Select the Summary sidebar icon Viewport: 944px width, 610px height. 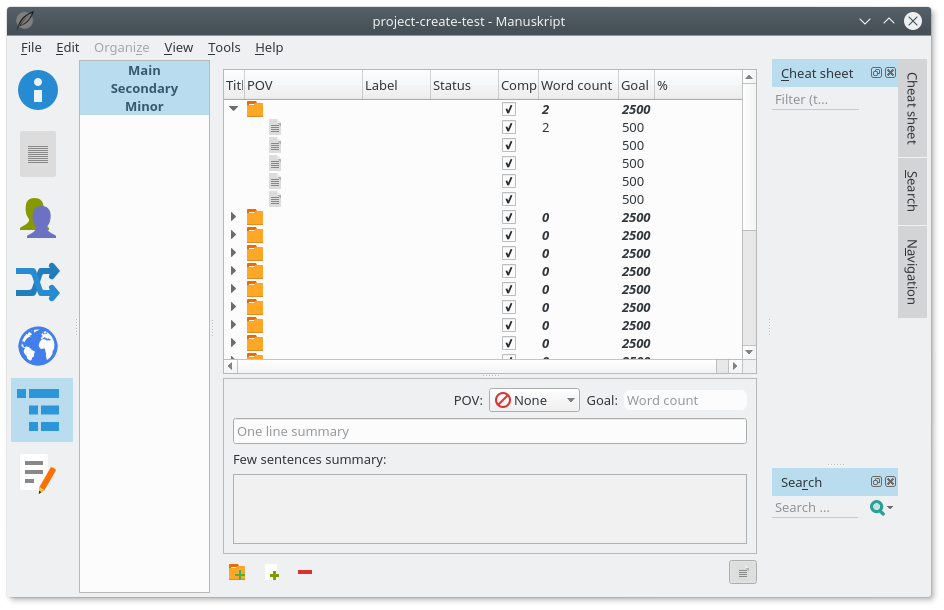tap(37, 153)
